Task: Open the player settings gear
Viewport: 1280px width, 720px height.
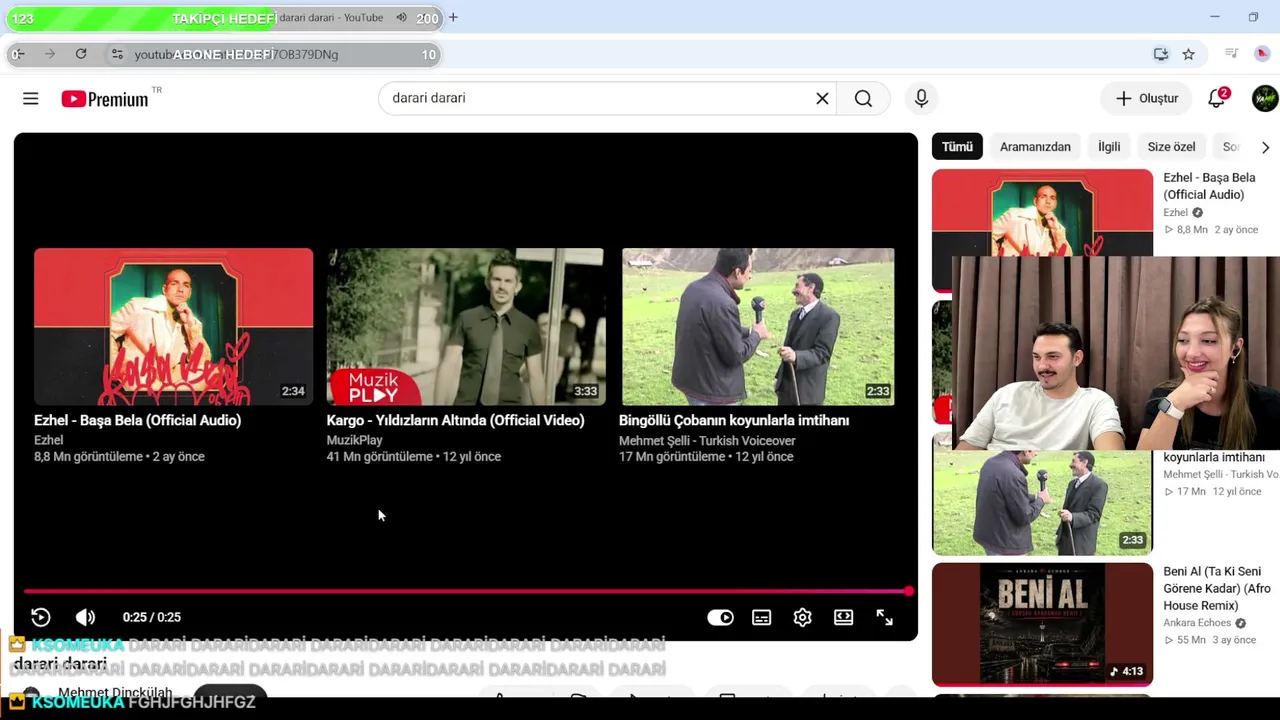Action: (802, 617)
